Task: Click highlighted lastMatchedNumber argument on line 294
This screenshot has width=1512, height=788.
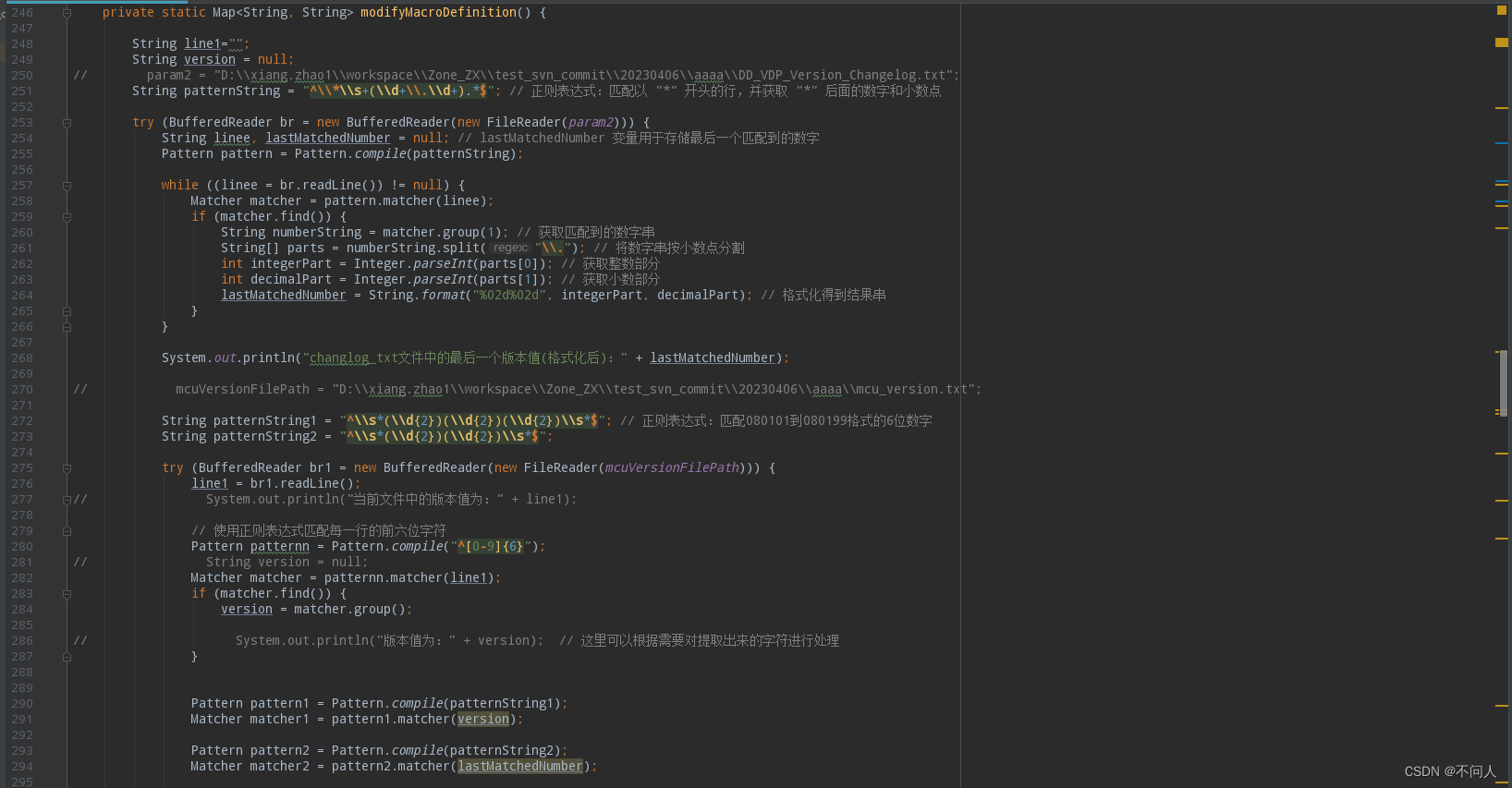Action: click(x=520, y=767)
